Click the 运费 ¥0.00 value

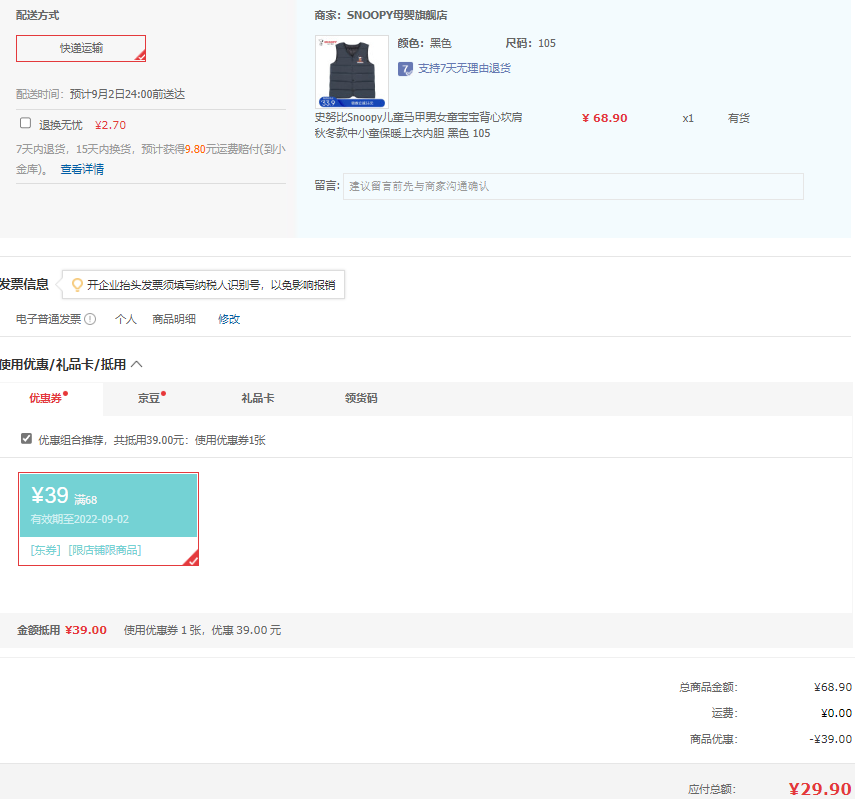pyautogui.click(x=836, y=713)
